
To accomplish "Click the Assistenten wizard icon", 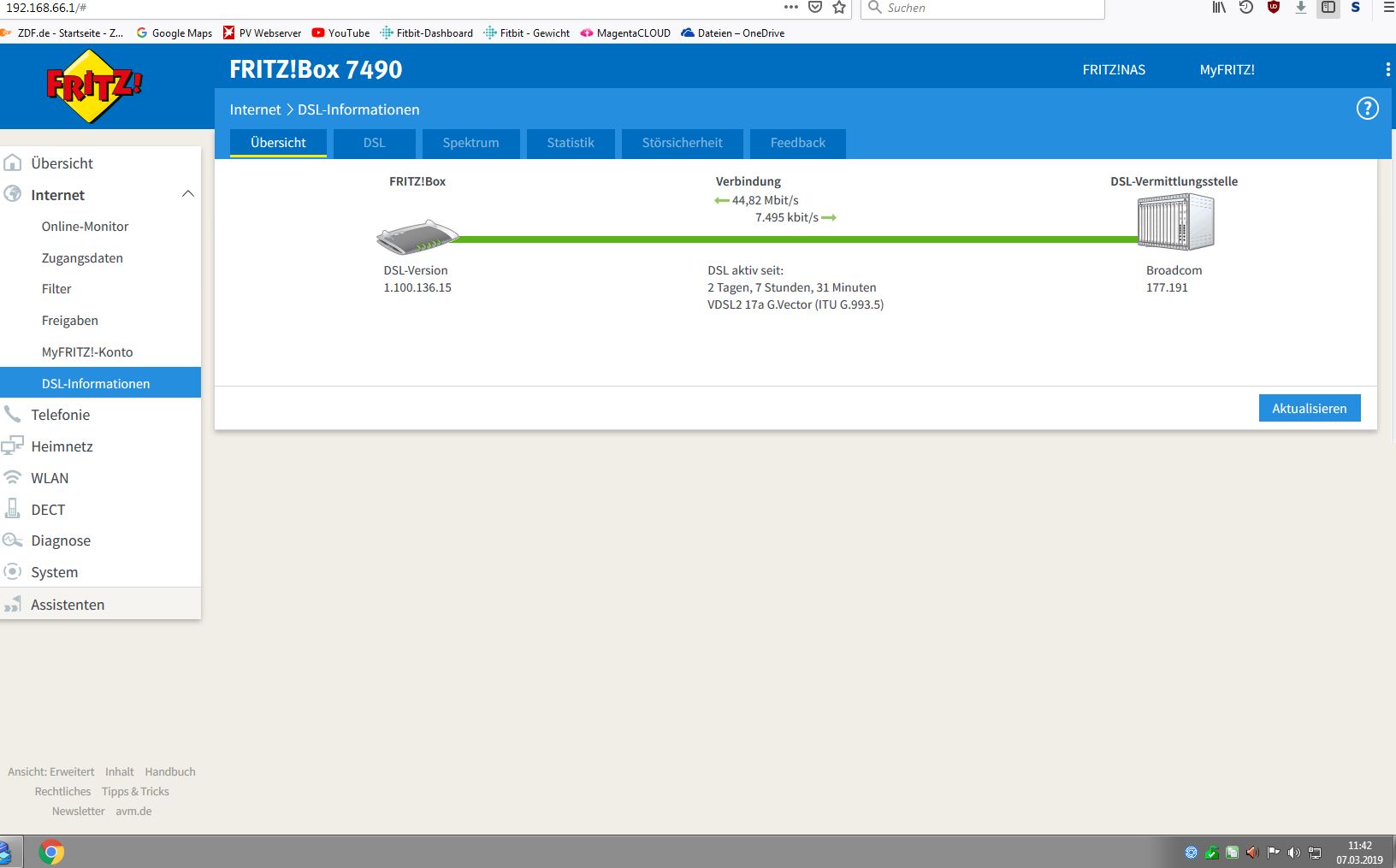I will [13, 604].
